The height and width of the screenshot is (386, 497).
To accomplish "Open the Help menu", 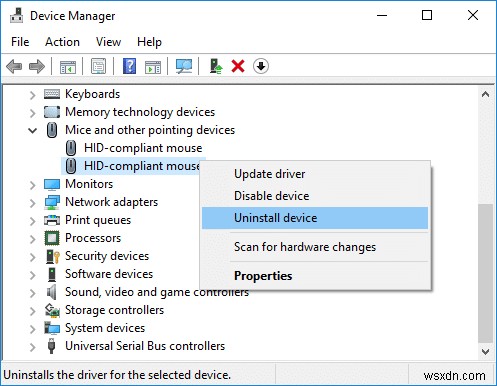I will point(149,42).
